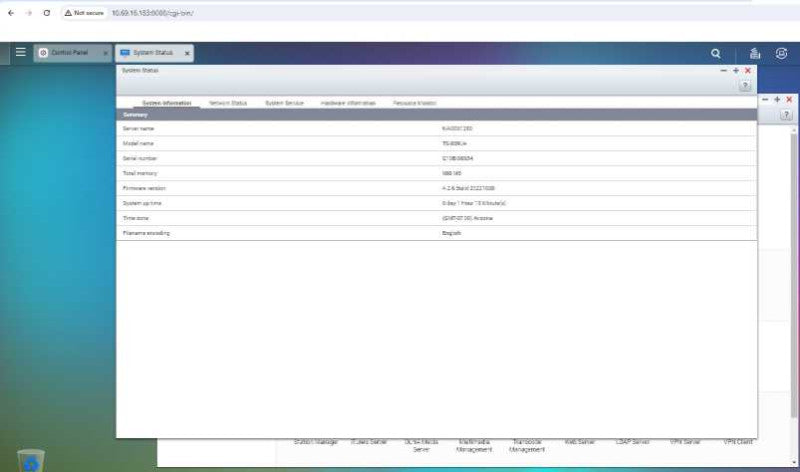800x472 pixels.
Task: Open iTunes Server in Control Panel
Action: point(368,442)
